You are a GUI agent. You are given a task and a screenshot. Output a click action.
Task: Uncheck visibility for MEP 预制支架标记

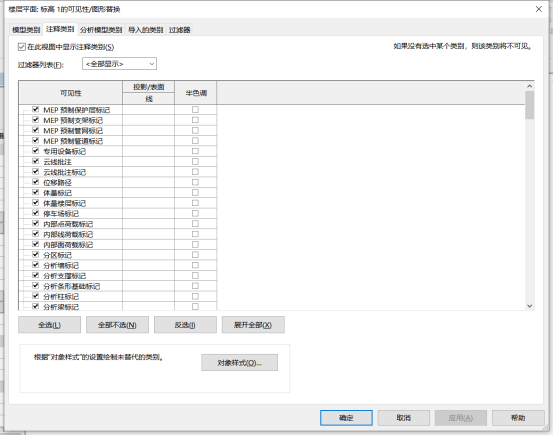(35, 119)
